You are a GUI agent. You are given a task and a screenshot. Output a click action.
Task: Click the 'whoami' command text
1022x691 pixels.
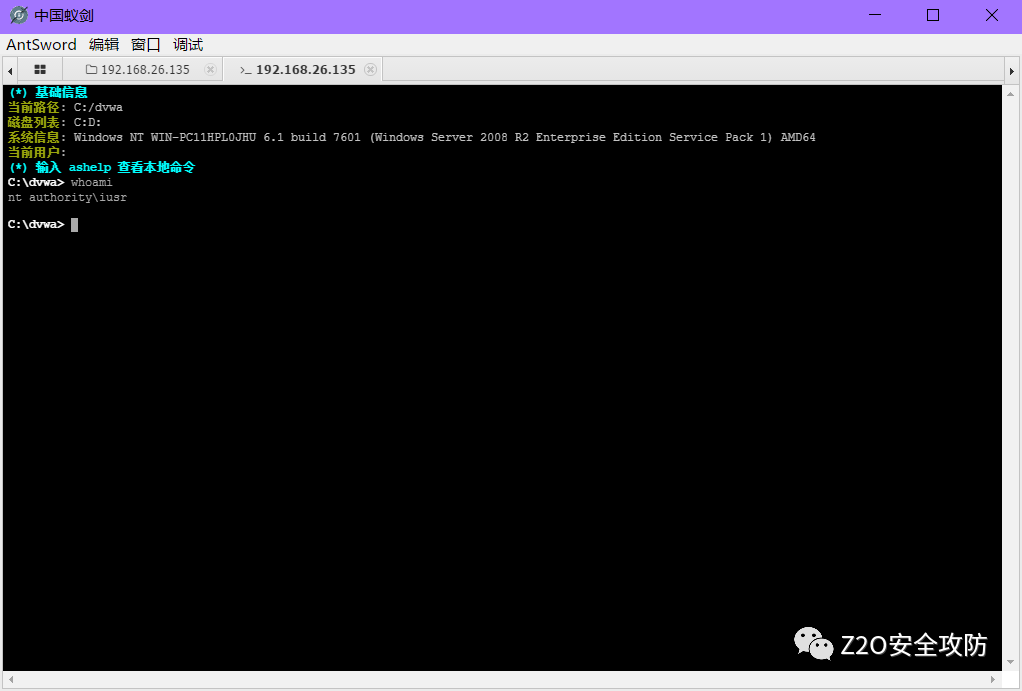click(91, 183)
